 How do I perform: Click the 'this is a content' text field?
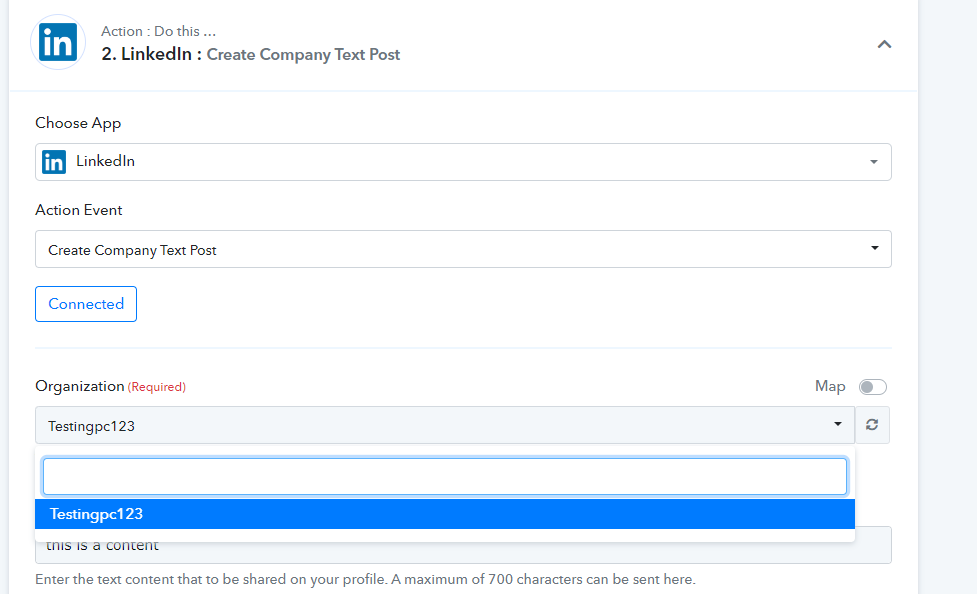463,545
